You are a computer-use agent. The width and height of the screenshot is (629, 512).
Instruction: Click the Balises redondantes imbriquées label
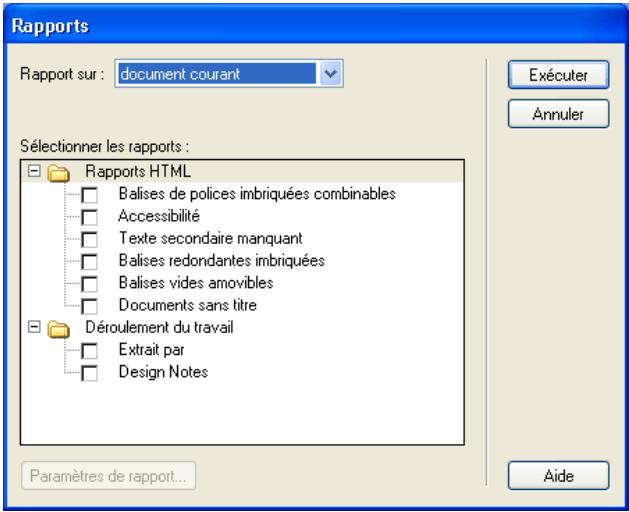click(x=222, y=261)
